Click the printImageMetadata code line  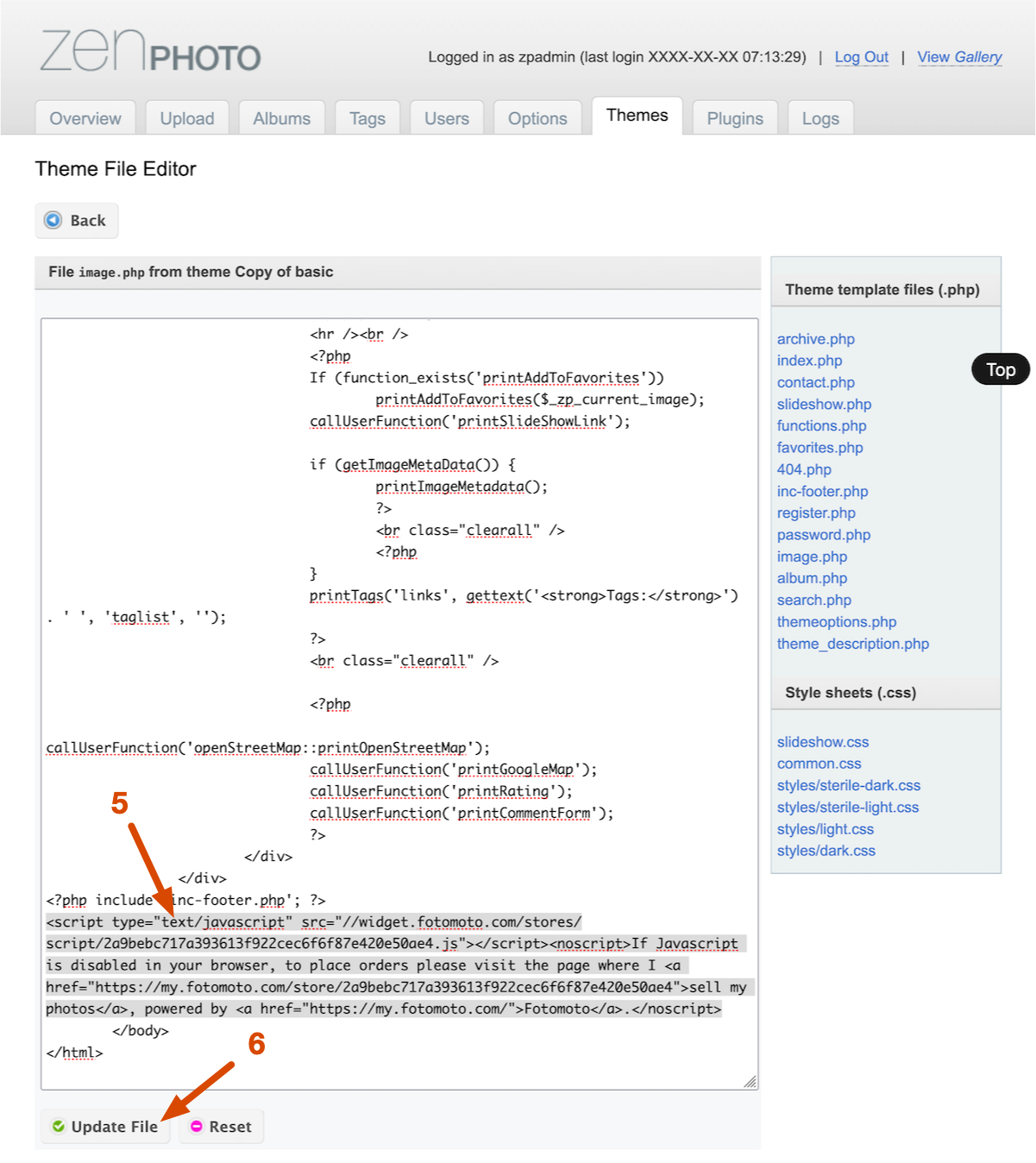[x=461, y=487]
